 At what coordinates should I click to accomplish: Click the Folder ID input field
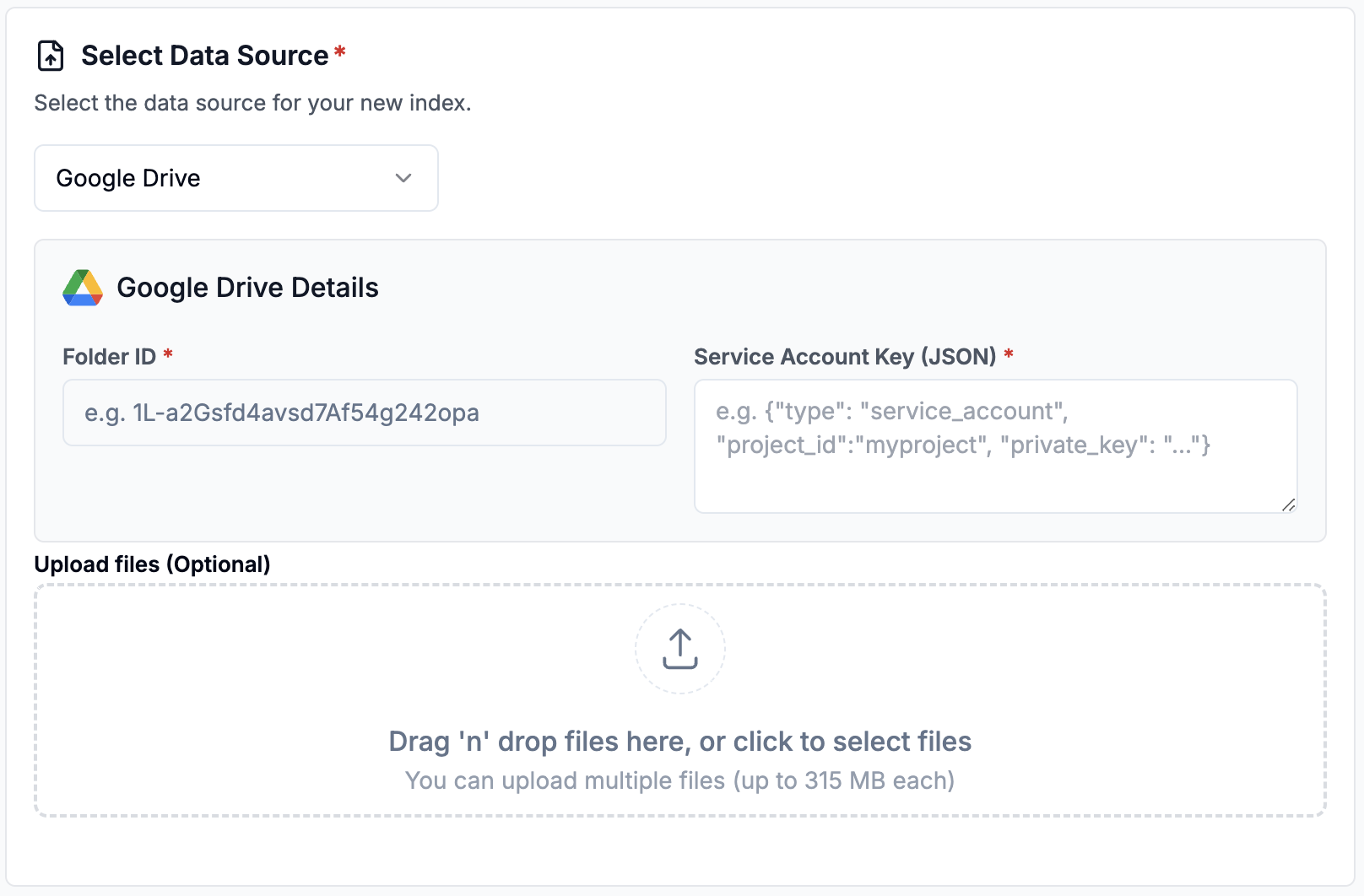click(x=364, y=413)
